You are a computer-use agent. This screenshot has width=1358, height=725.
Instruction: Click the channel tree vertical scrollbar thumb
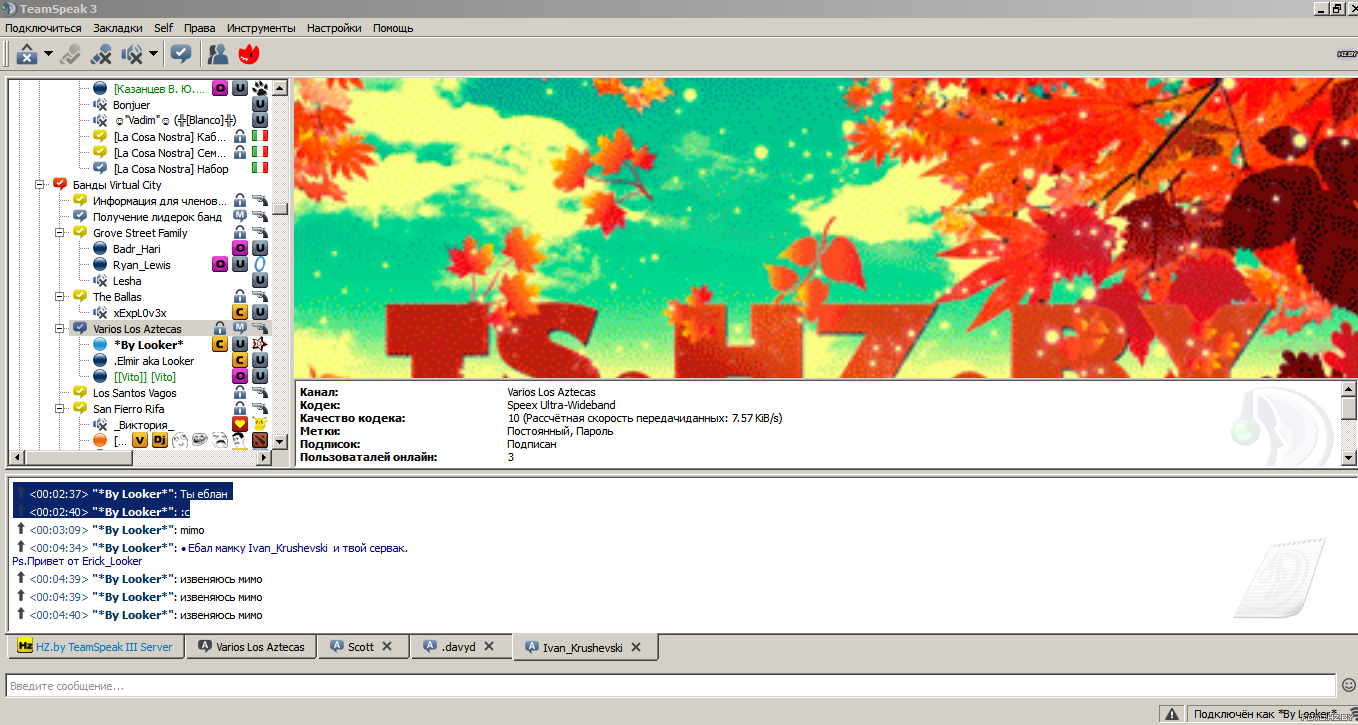281,210
